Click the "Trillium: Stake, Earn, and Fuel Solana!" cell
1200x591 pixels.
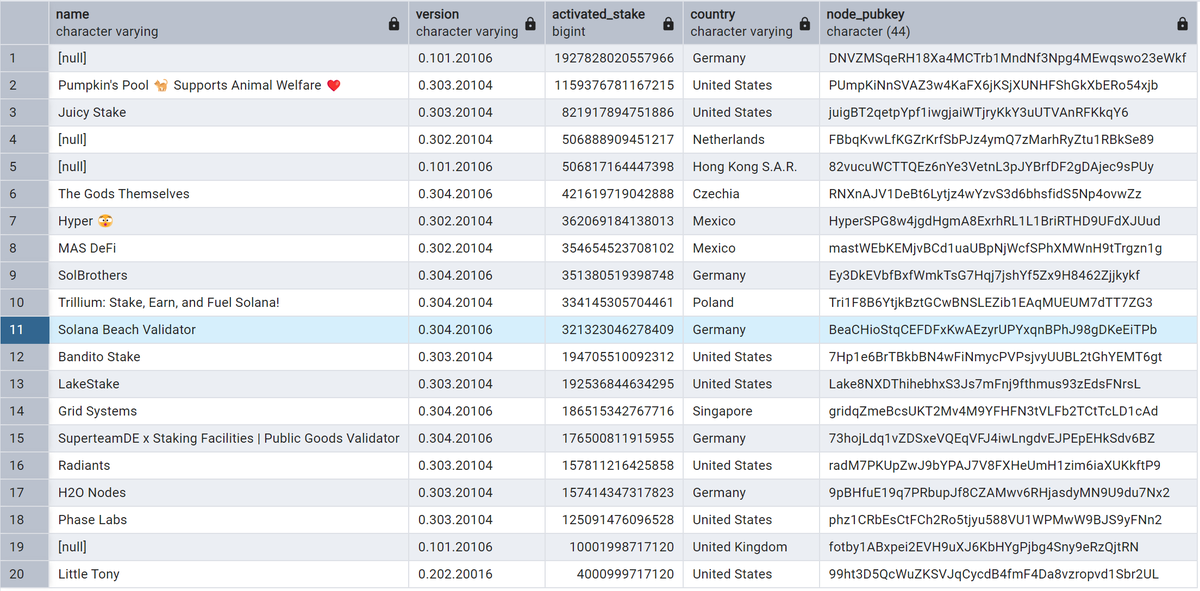click(228, 302)
